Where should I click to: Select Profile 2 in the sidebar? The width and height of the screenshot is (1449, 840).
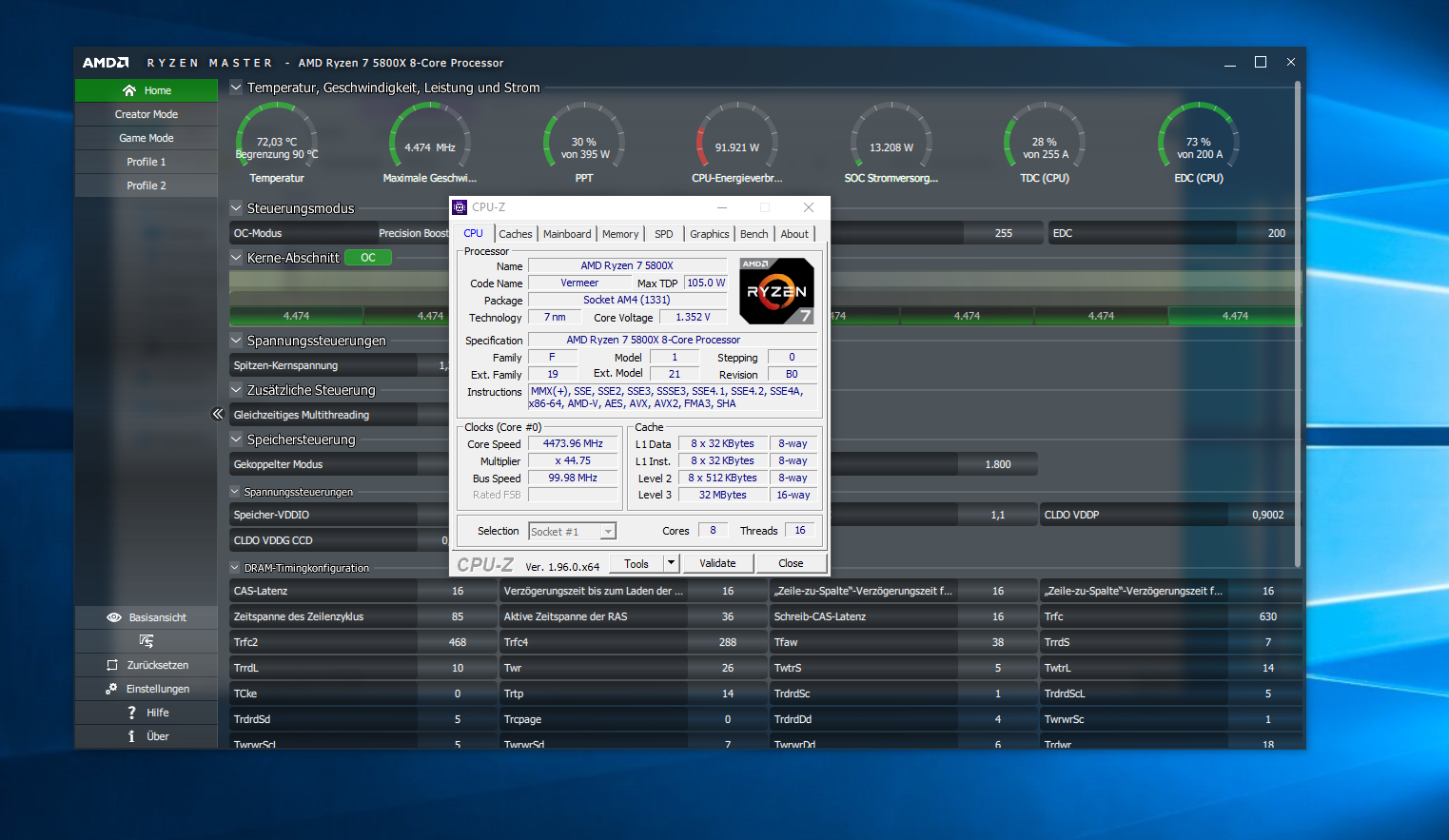147,186
